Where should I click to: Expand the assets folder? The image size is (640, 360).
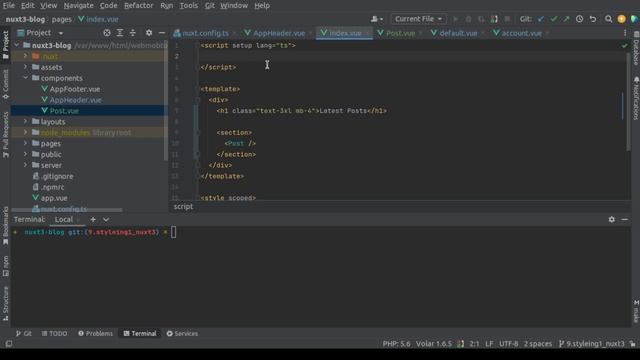[25, 67]
